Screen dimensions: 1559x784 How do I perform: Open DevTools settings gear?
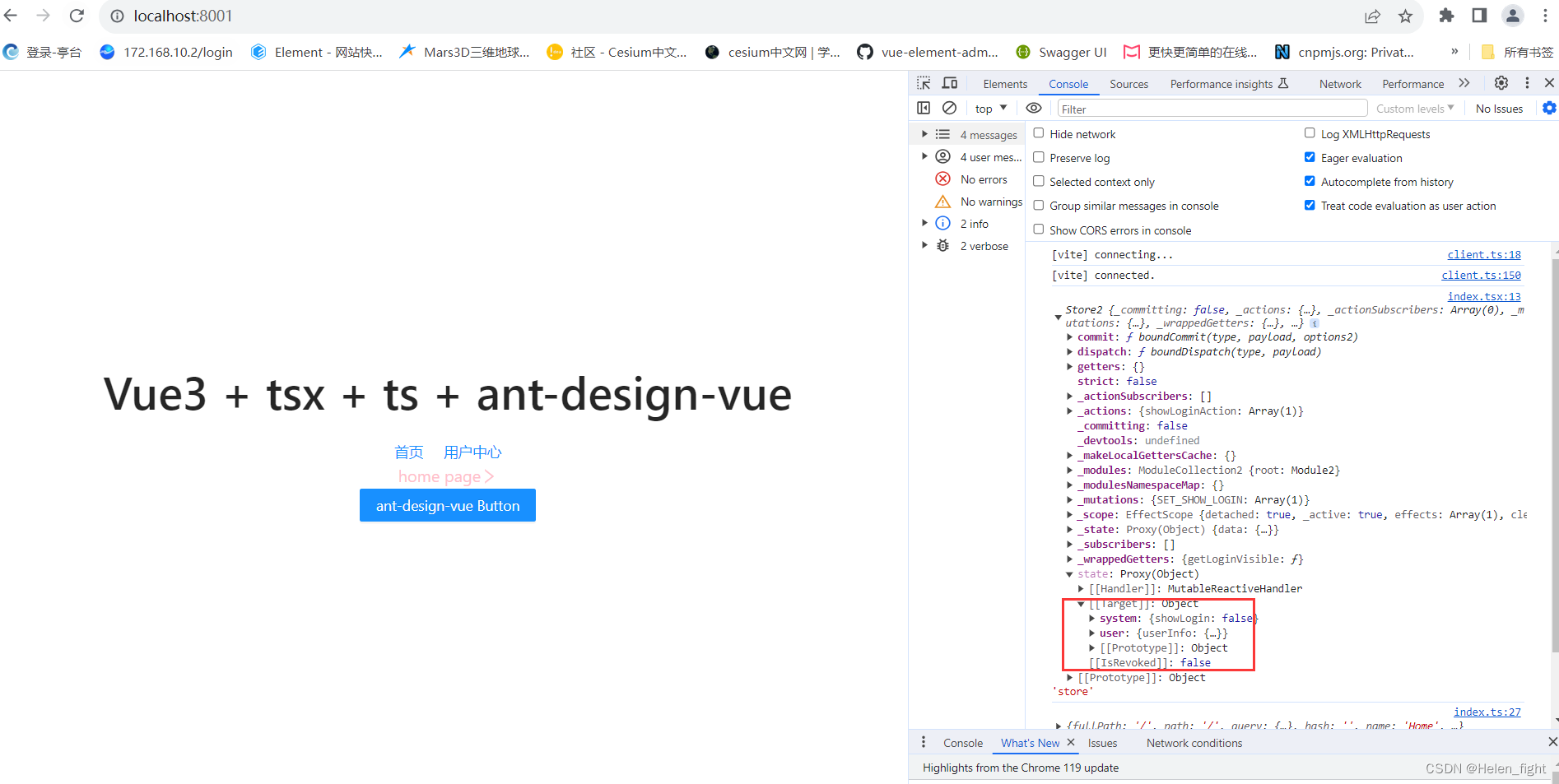point(1501,83)
